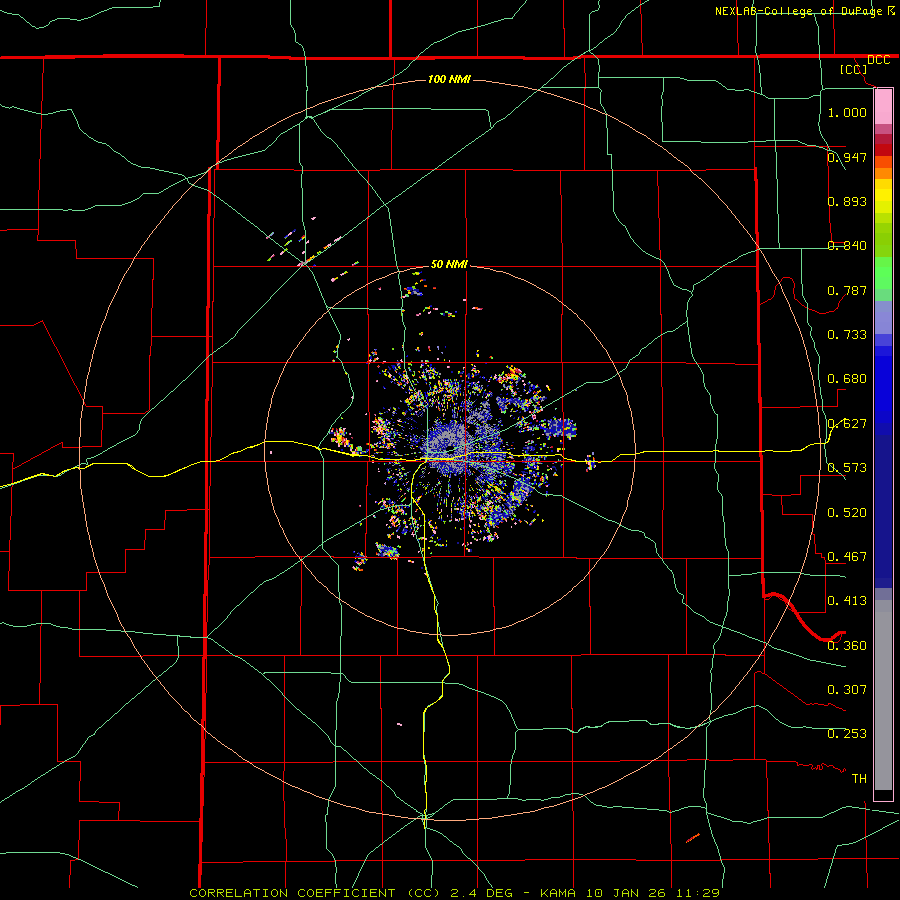Click the 50 NMI range ring label
Image resolution: width=900 pixels, height=900 pixels.
(x=449, y=264)
